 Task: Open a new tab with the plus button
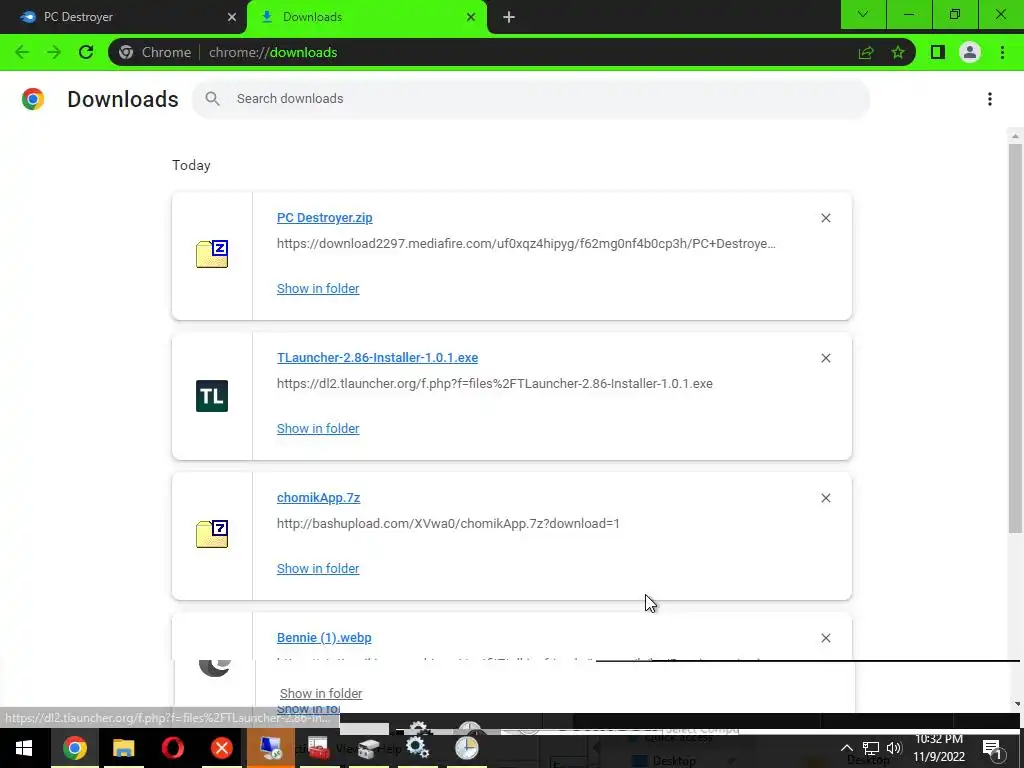tap(509, 17)
